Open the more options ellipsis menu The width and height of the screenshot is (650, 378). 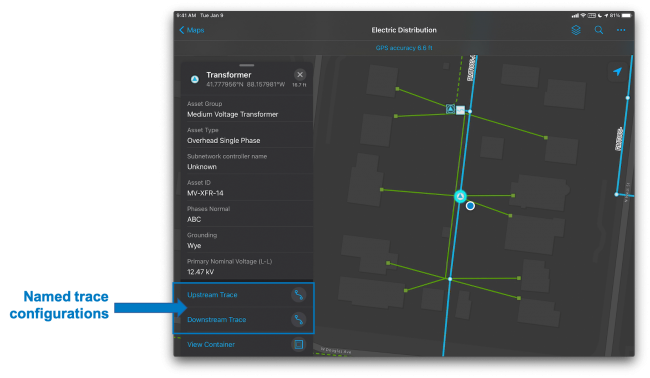coord(621,30)
